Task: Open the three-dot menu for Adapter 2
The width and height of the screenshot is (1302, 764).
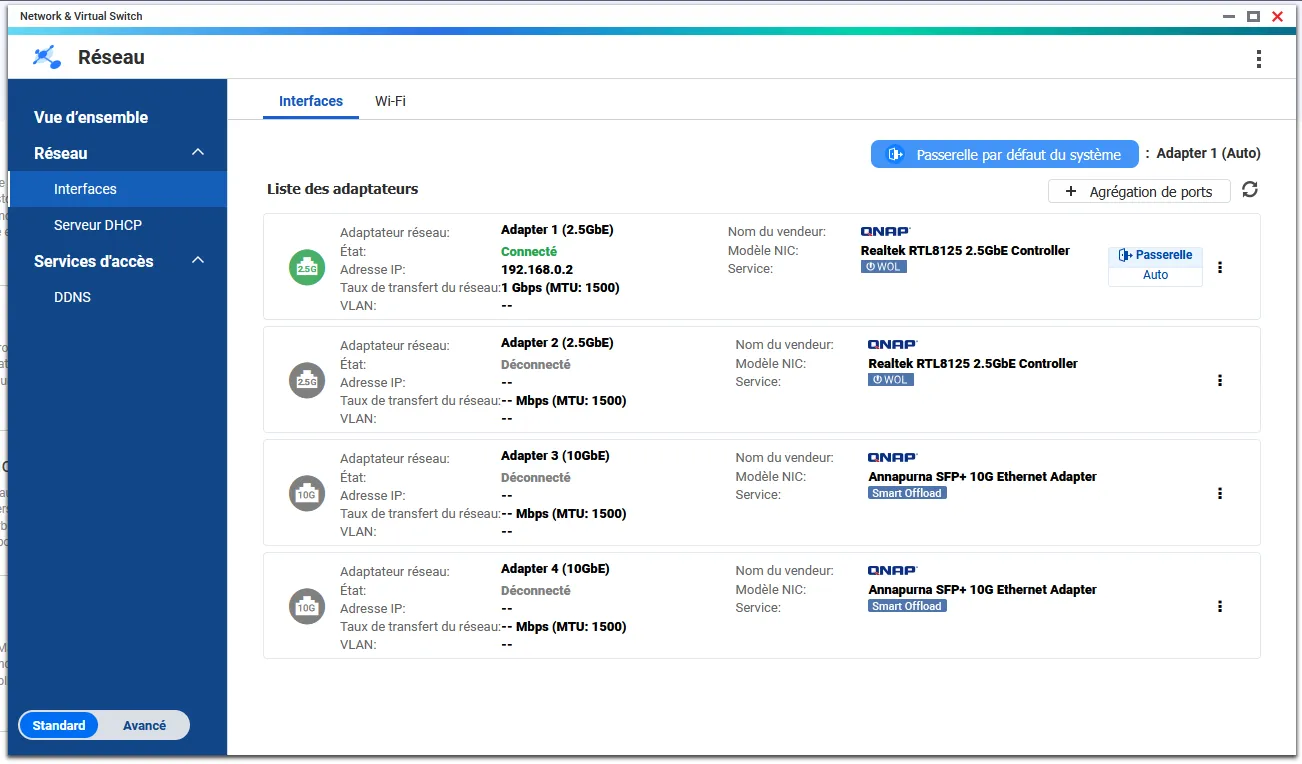Action: pyautogui.click(x=1219, y=380)
